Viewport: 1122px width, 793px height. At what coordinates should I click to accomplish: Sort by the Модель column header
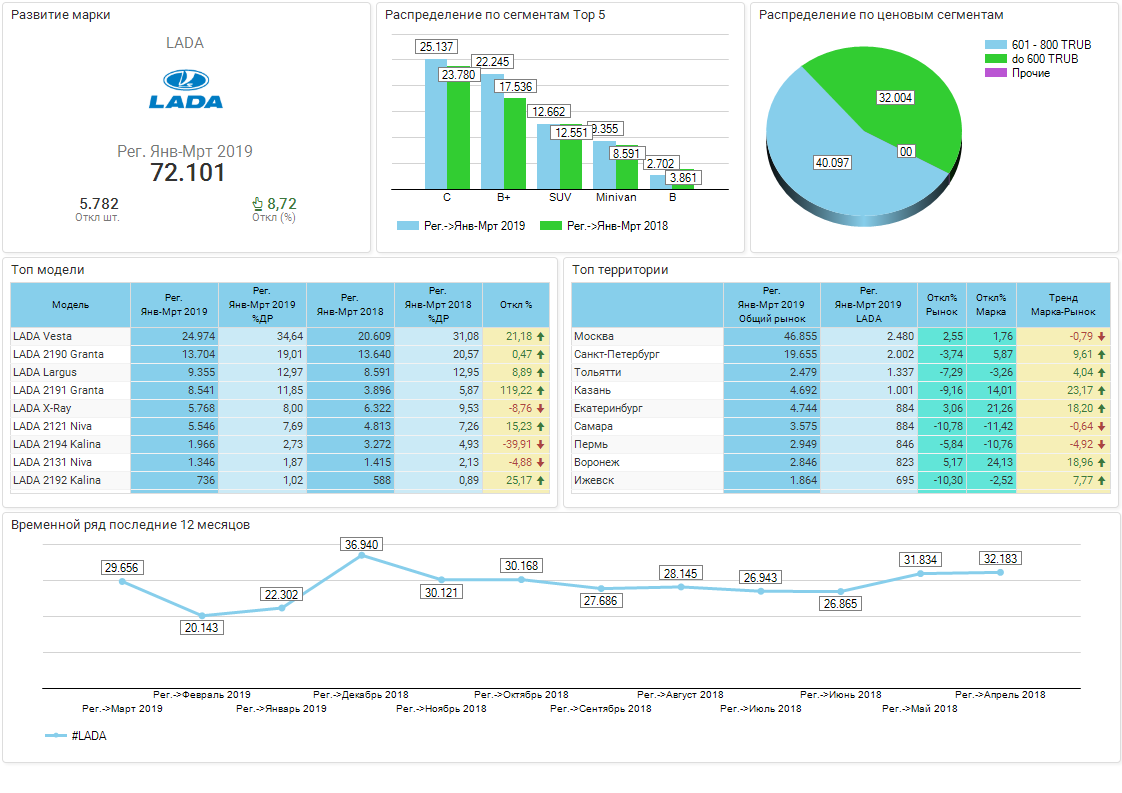(70, 305)
